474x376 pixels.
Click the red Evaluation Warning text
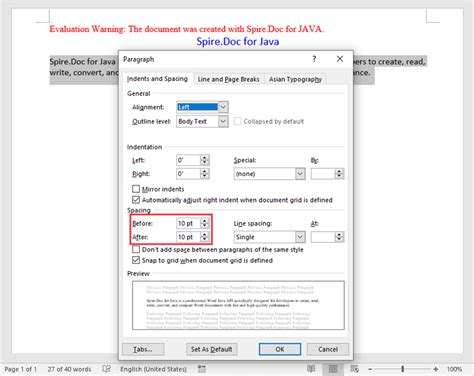pyautogui.click(x=187, y=29)
